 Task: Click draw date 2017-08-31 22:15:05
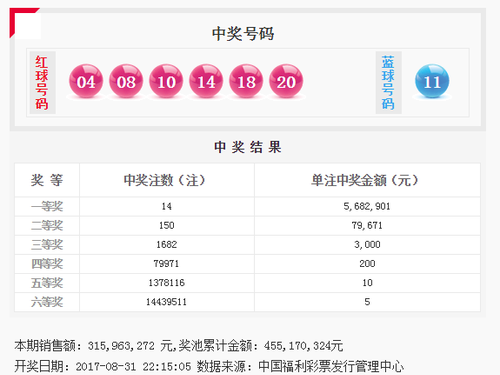point(133,367)
